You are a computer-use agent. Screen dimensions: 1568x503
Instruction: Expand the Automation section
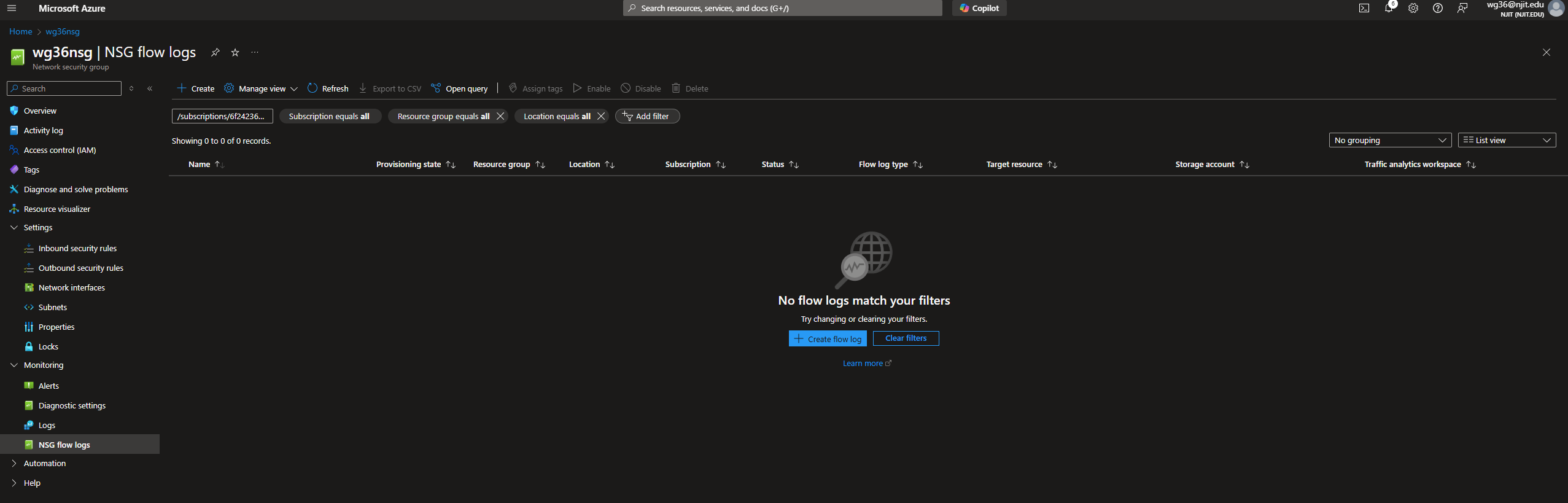point(14,464)
